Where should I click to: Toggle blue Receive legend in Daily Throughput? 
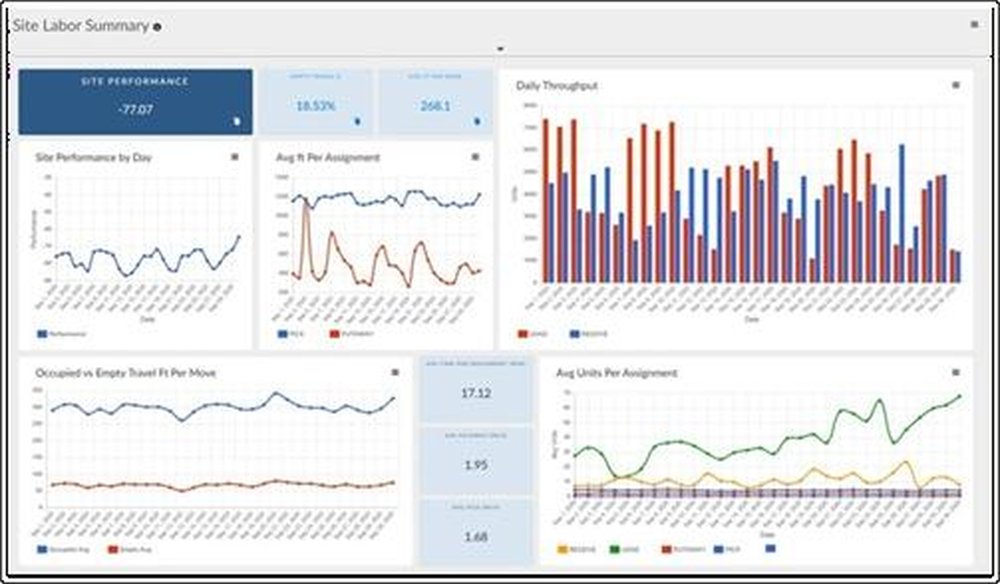click(x=588, y=333)
